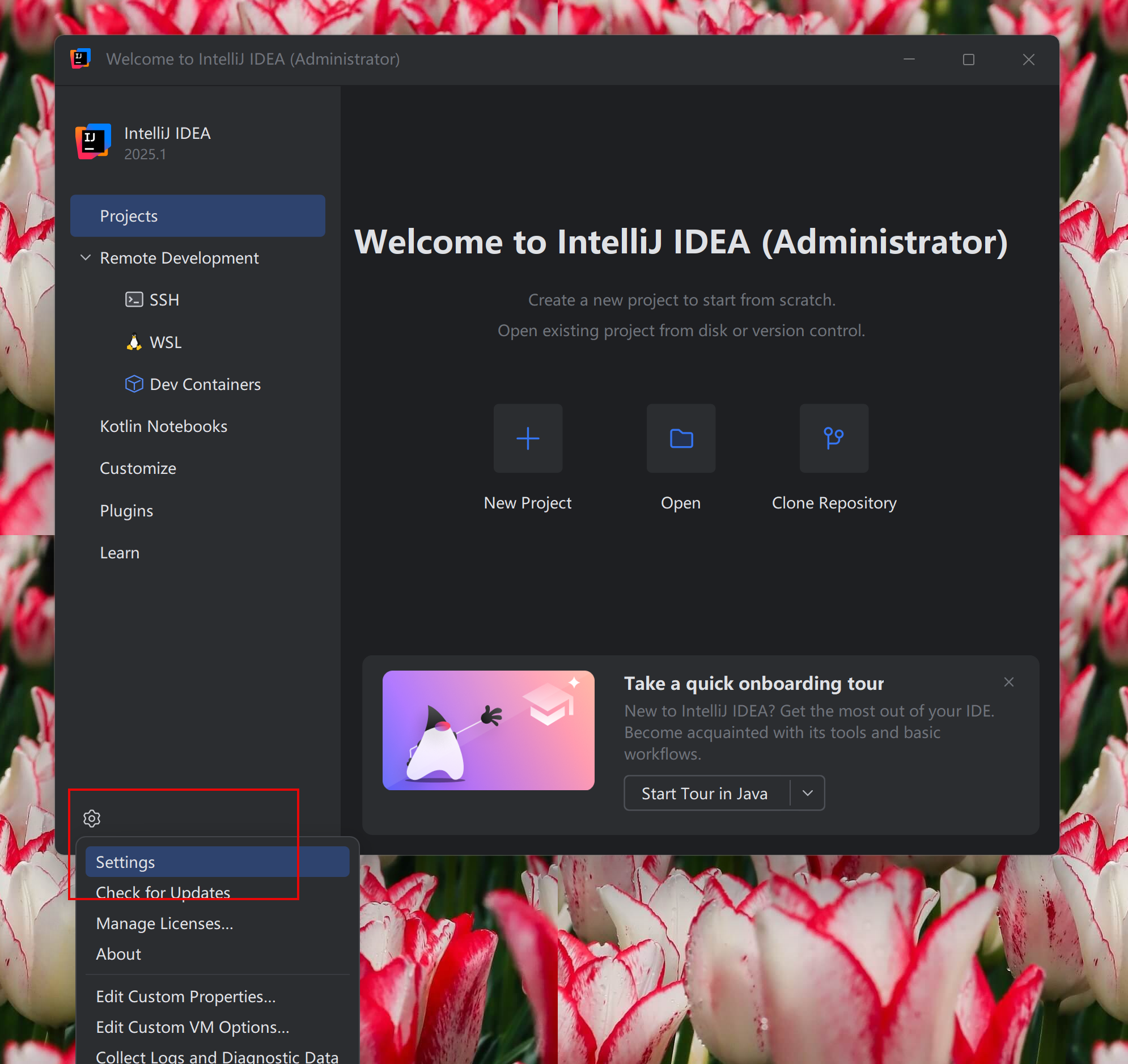Click the Open folder icon
Viewport: 1128px width, 1064px height.
coord(680,438)
